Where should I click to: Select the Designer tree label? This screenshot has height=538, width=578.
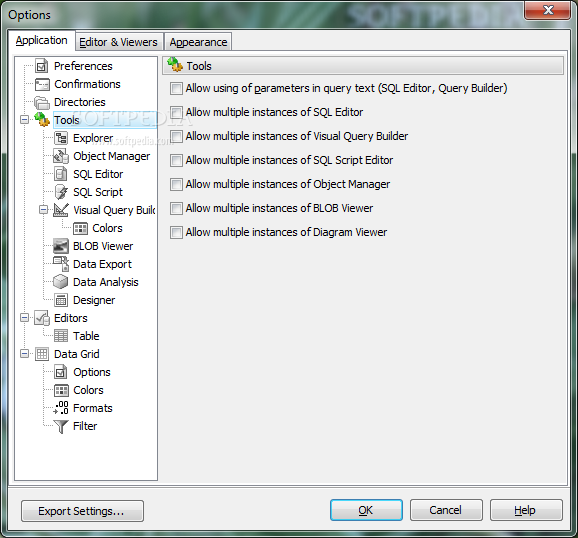[94, 300]
